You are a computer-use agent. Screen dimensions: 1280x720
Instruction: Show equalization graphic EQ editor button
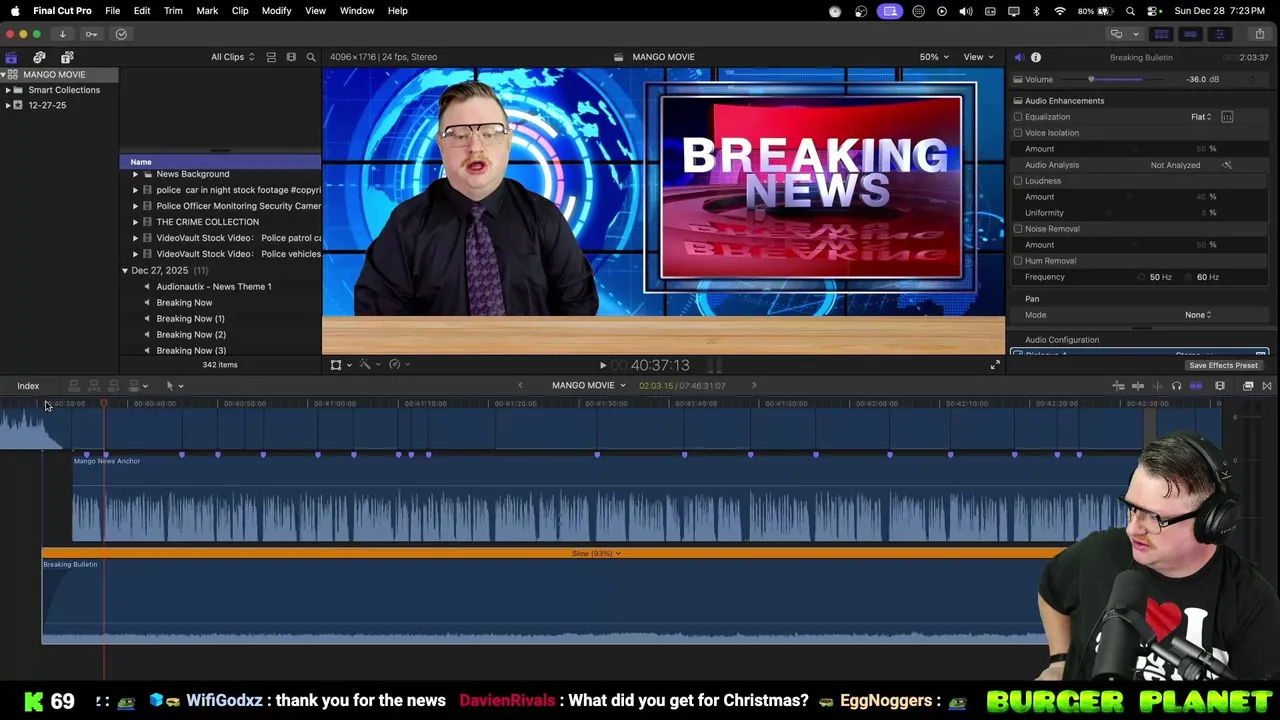[x=1227, y=117]
